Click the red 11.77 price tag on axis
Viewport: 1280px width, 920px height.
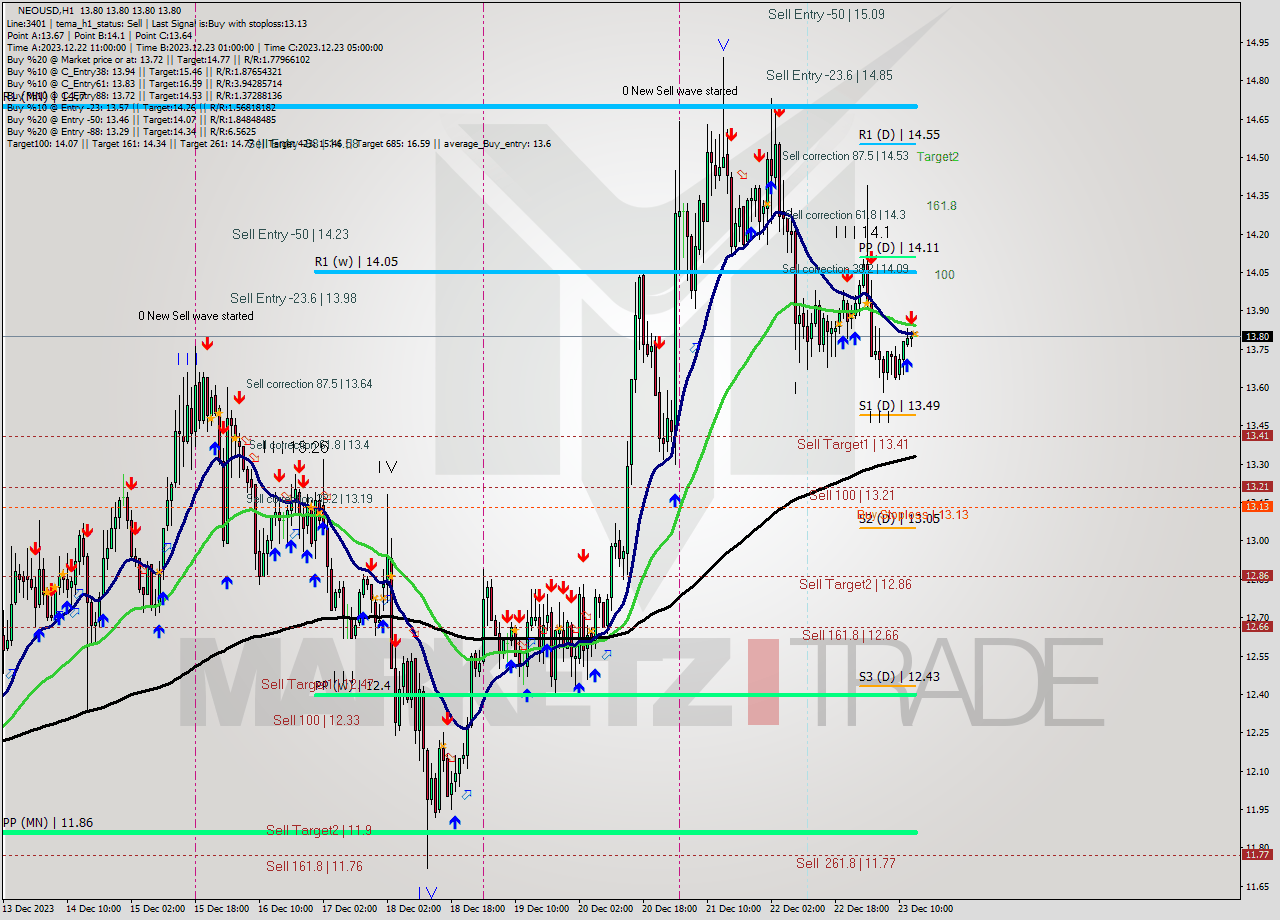pyautogui.click(x=1257, y=854)
